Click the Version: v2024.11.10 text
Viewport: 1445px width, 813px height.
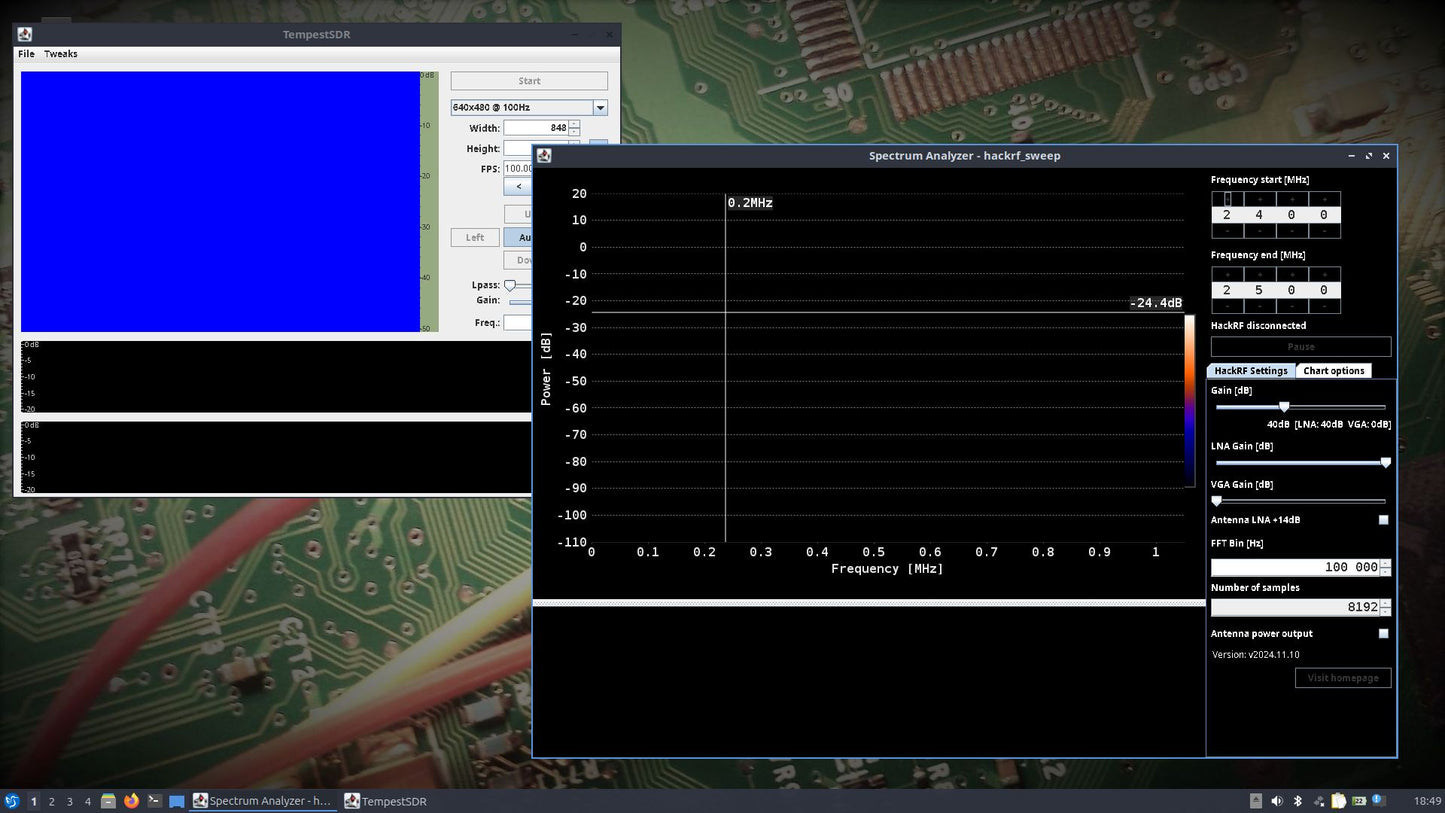pos(1256,655)
